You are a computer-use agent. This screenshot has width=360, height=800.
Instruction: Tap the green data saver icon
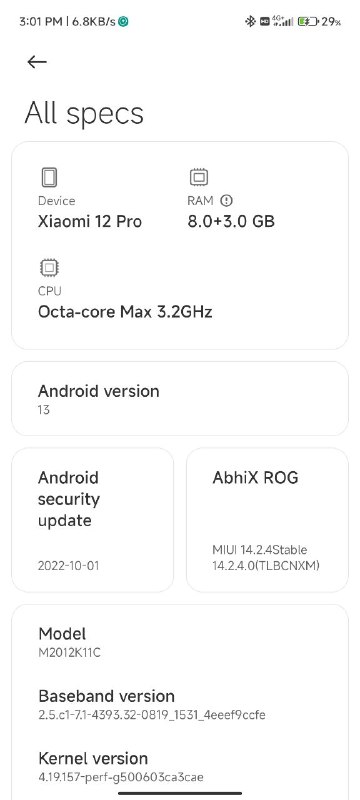click(x=123, y=21)
